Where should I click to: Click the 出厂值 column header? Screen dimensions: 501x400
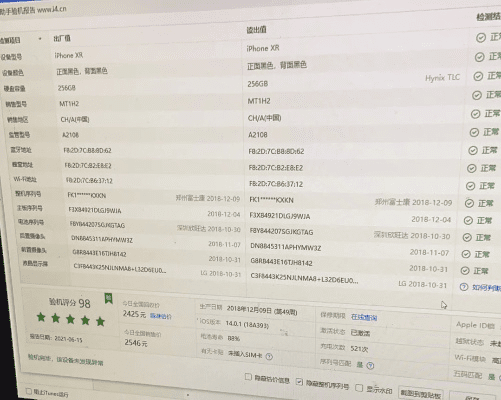click(x=62, y=38)
